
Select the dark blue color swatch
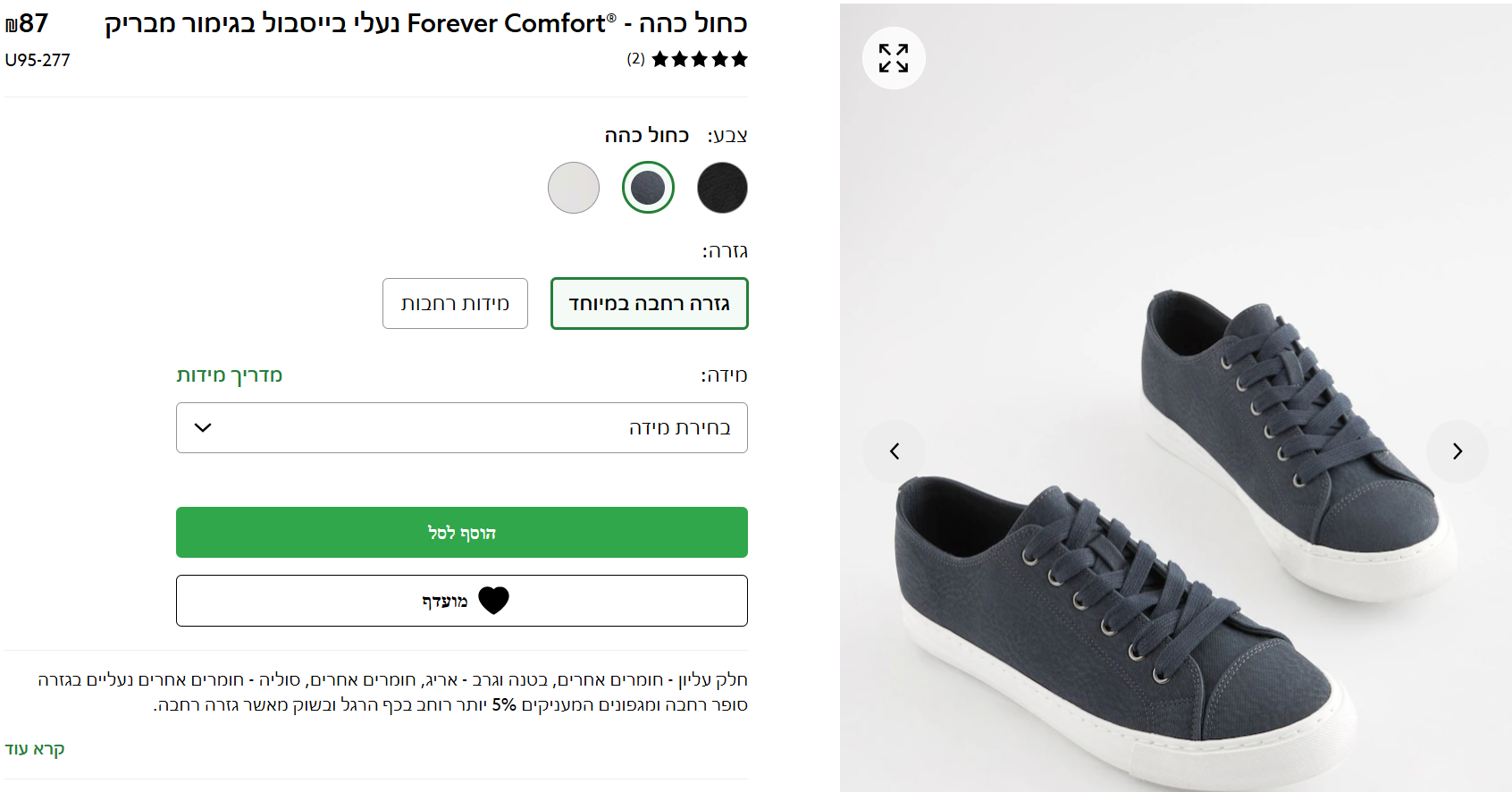[648, 188]
